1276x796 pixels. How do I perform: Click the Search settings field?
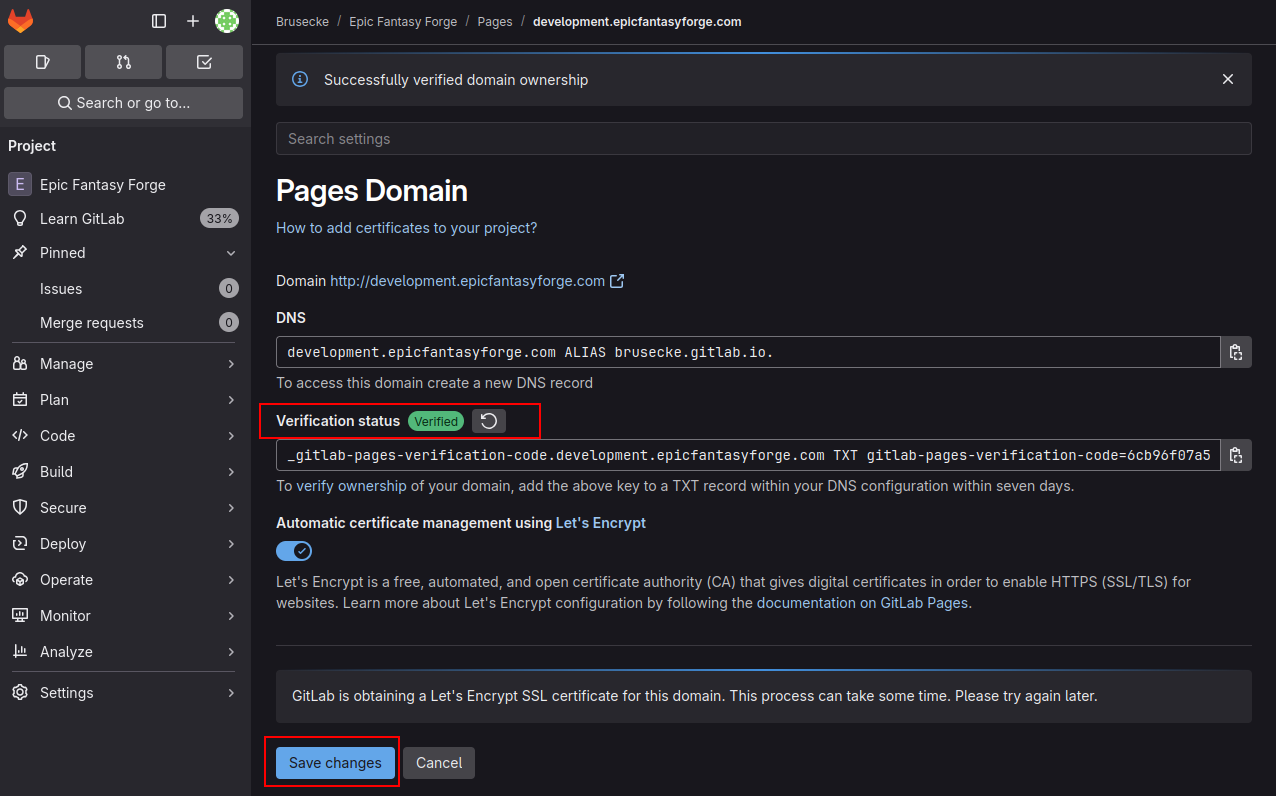coord(764,139)
